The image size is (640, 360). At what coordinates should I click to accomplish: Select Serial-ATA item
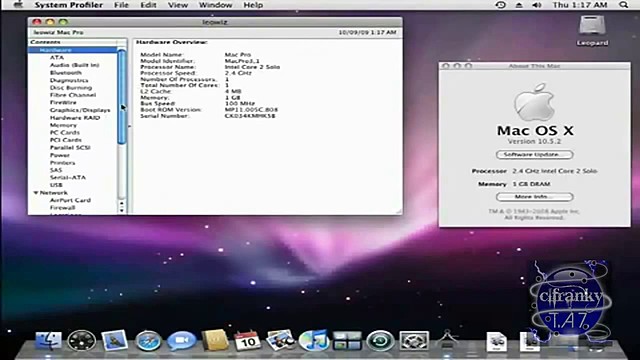68,178
